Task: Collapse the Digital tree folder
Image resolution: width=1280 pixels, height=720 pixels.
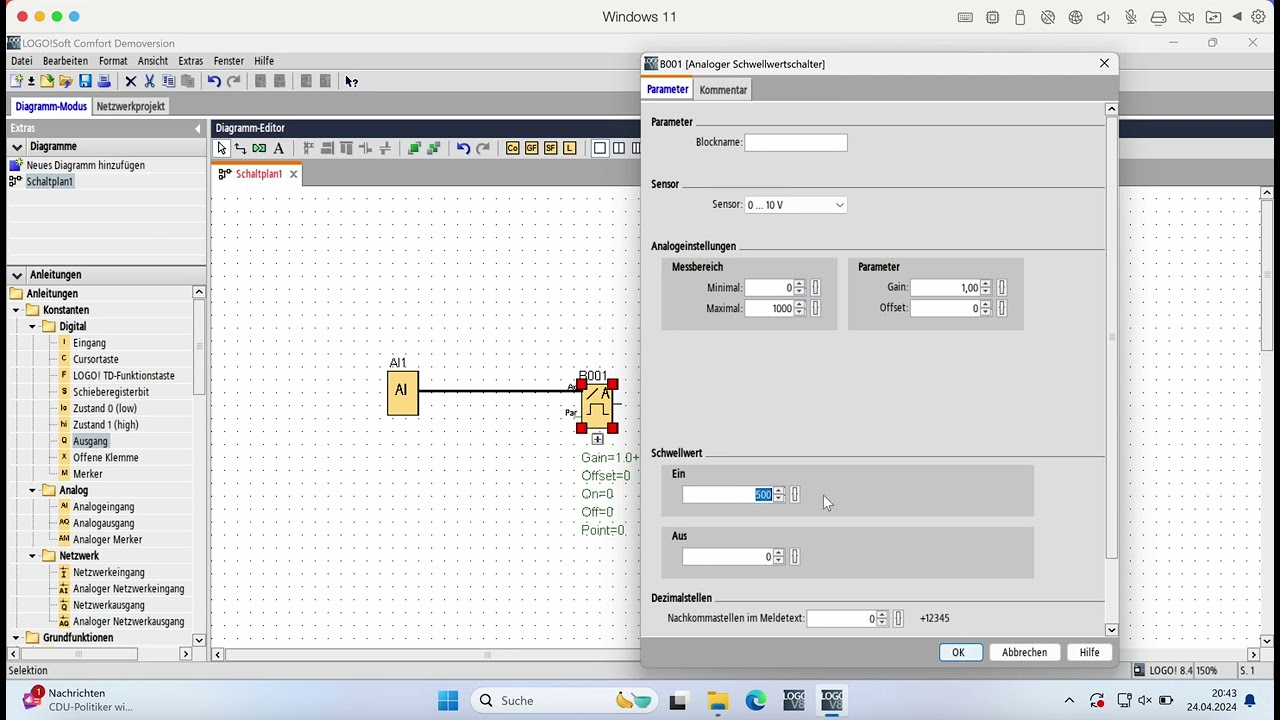Action: click(x=32, y=326)
